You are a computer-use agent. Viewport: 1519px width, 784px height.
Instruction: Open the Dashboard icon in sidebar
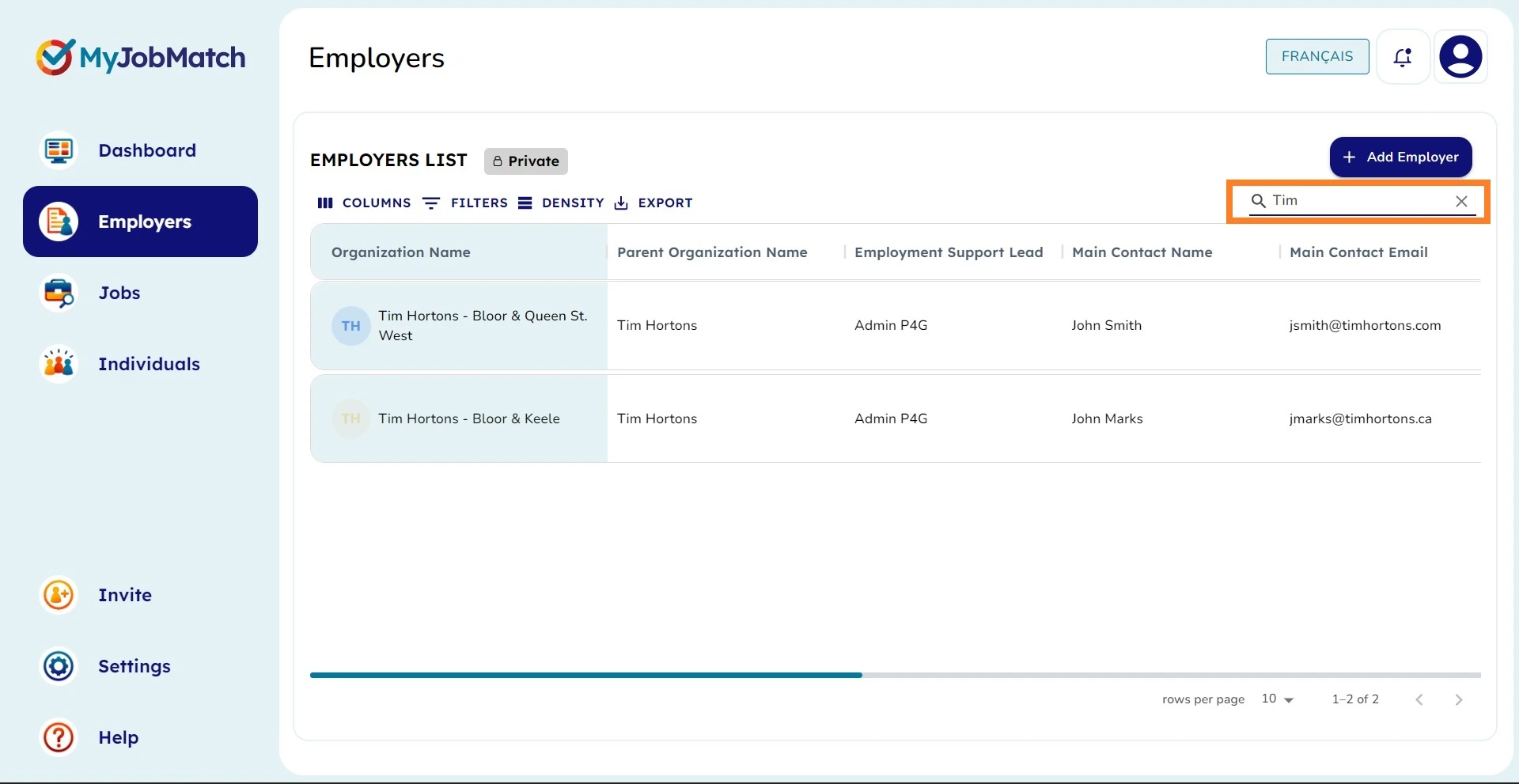point(59,150)
